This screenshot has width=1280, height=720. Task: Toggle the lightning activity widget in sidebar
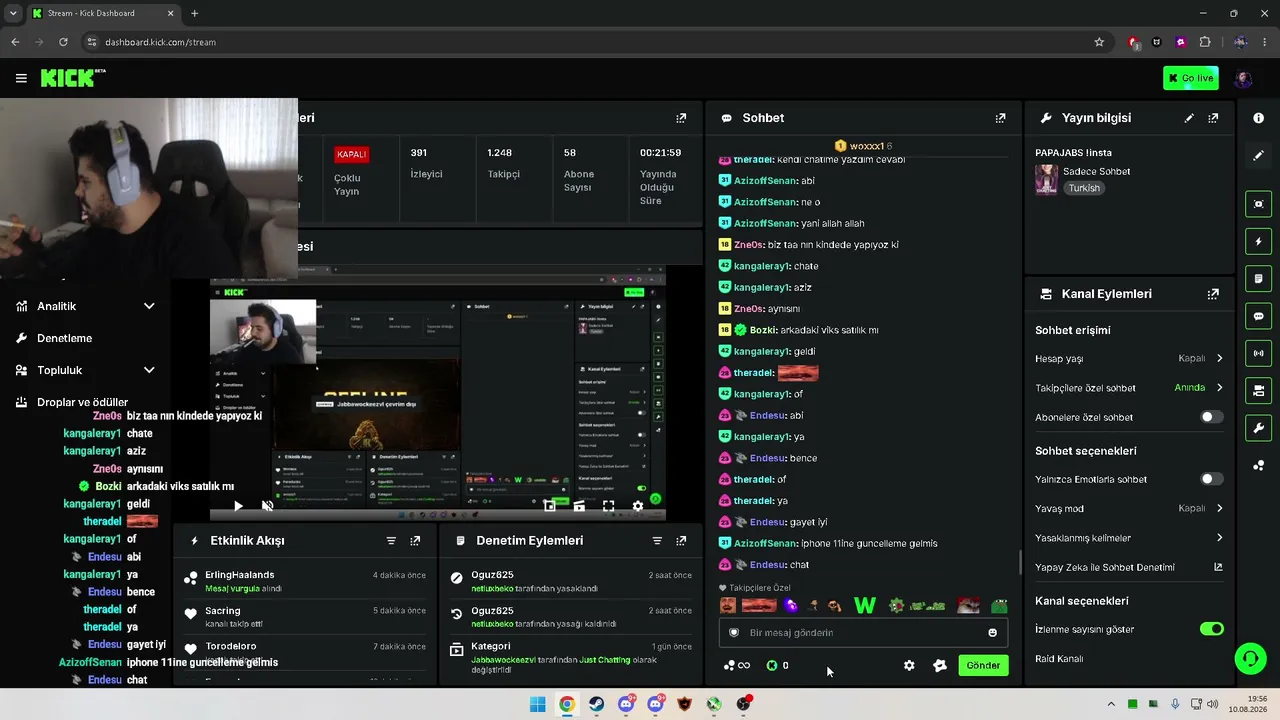1258,241
